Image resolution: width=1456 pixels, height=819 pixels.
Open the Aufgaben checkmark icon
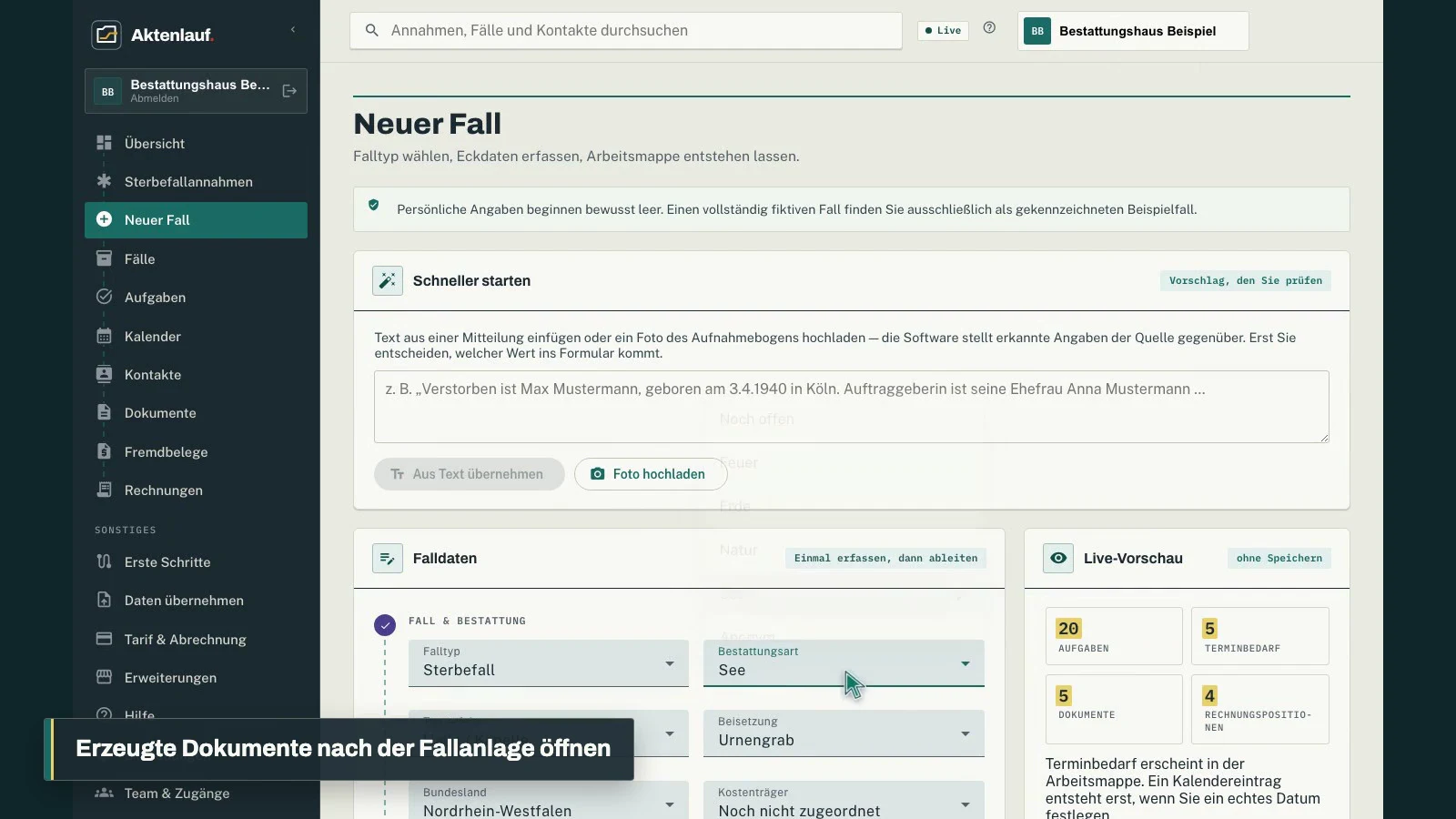[104, 297]
